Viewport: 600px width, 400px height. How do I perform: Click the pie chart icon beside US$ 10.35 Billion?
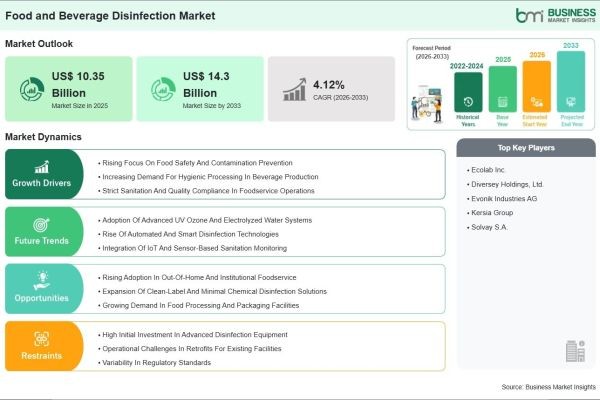point(32,89)
